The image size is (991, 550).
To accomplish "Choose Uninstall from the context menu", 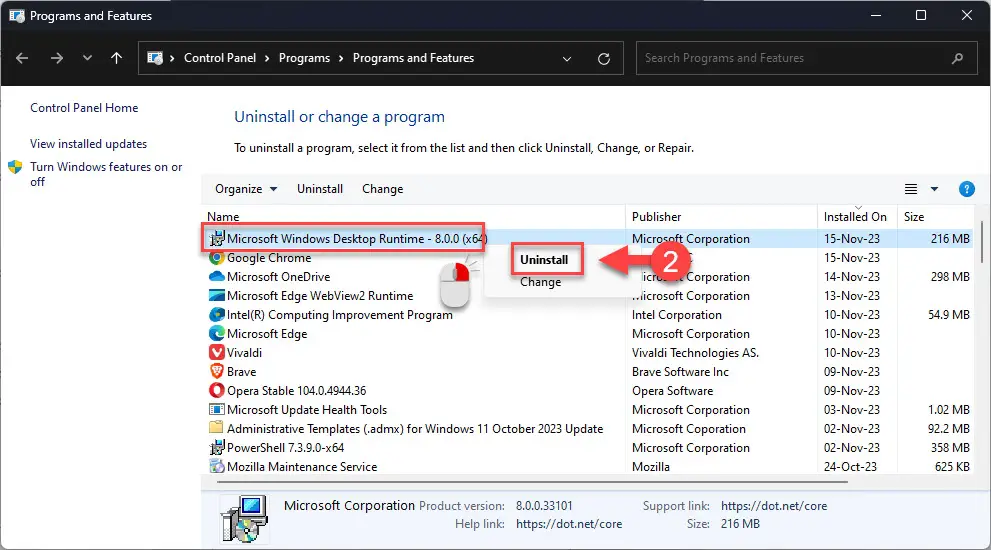I will point(544,260).
